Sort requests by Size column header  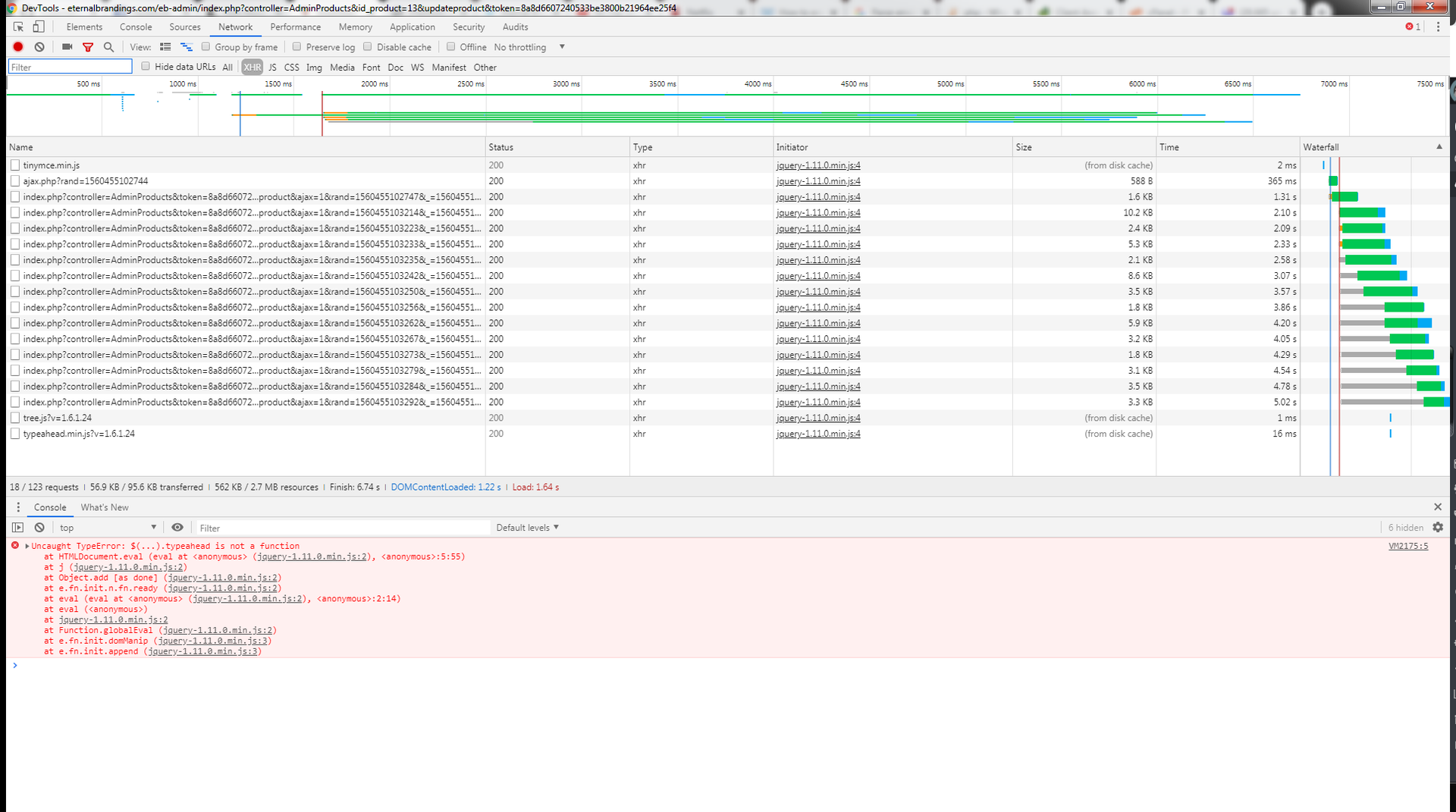tap(1084, 147)
